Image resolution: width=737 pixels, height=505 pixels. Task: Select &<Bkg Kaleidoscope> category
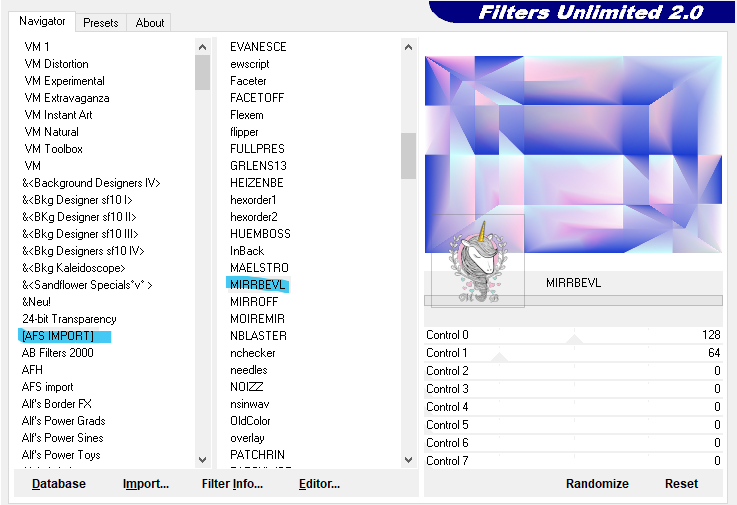point(74,268)
